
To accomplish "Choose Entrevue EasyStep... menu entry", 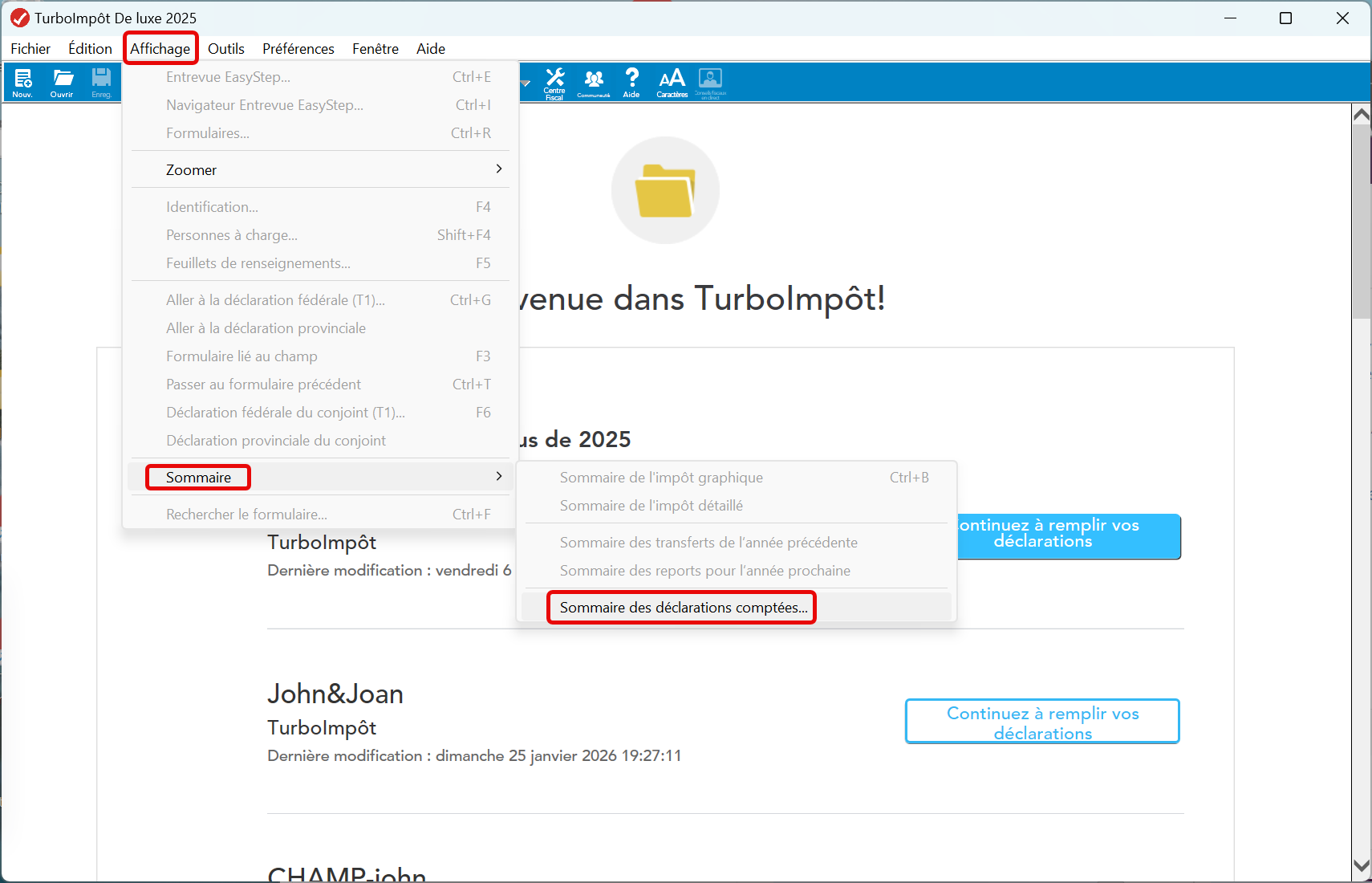I will click(x=320, y=77).
